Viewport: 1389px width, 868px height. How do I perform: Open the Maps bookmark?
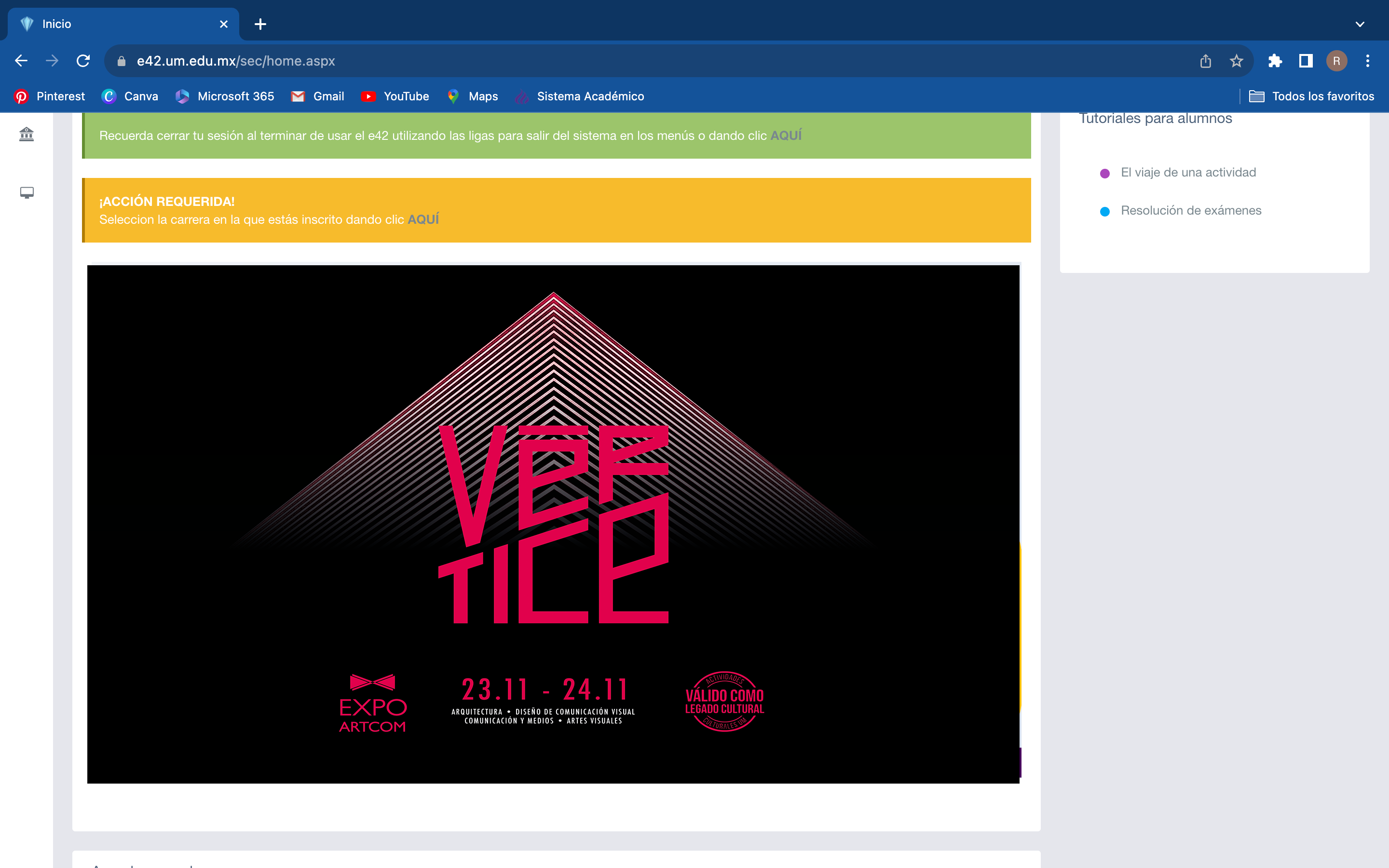click(x=472, y=96)
